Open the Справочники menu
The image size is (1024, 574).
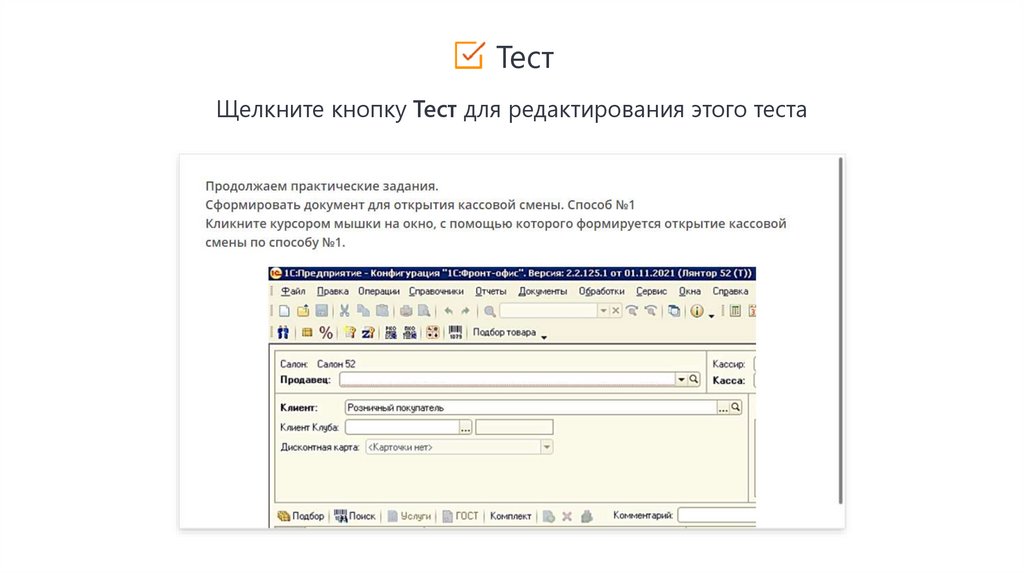pyautogui.click(x=436, y=291)
